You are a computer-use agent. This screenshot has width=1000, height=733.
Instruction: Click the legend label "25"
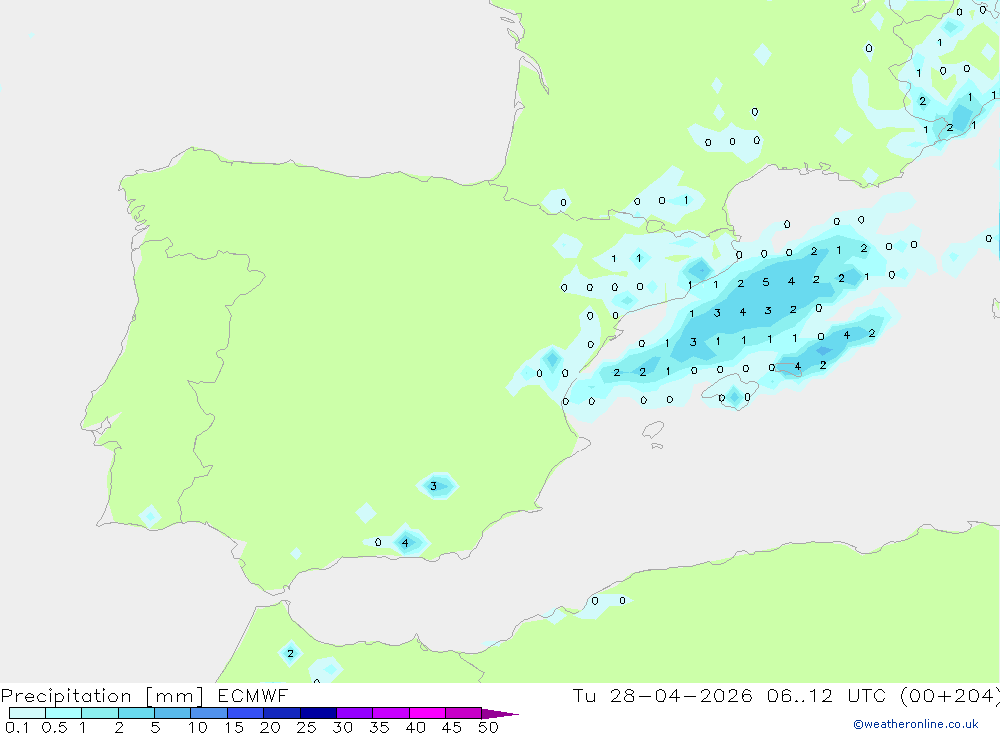tap(306, 727)
